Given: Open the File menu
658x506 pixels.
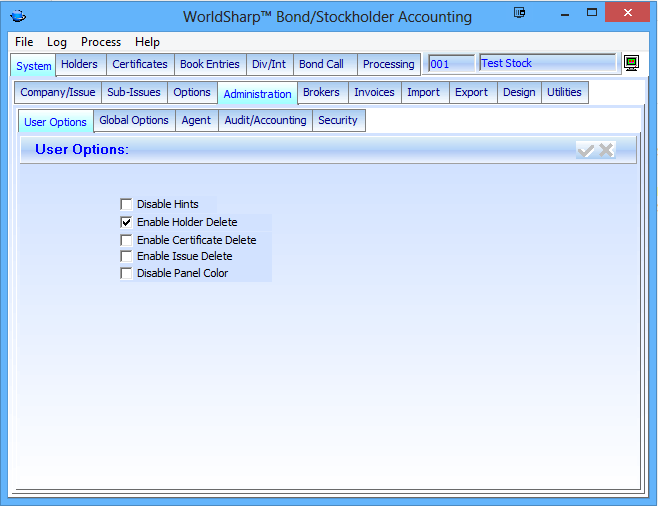Looking at the screenshot, I should tap(24, 42).
